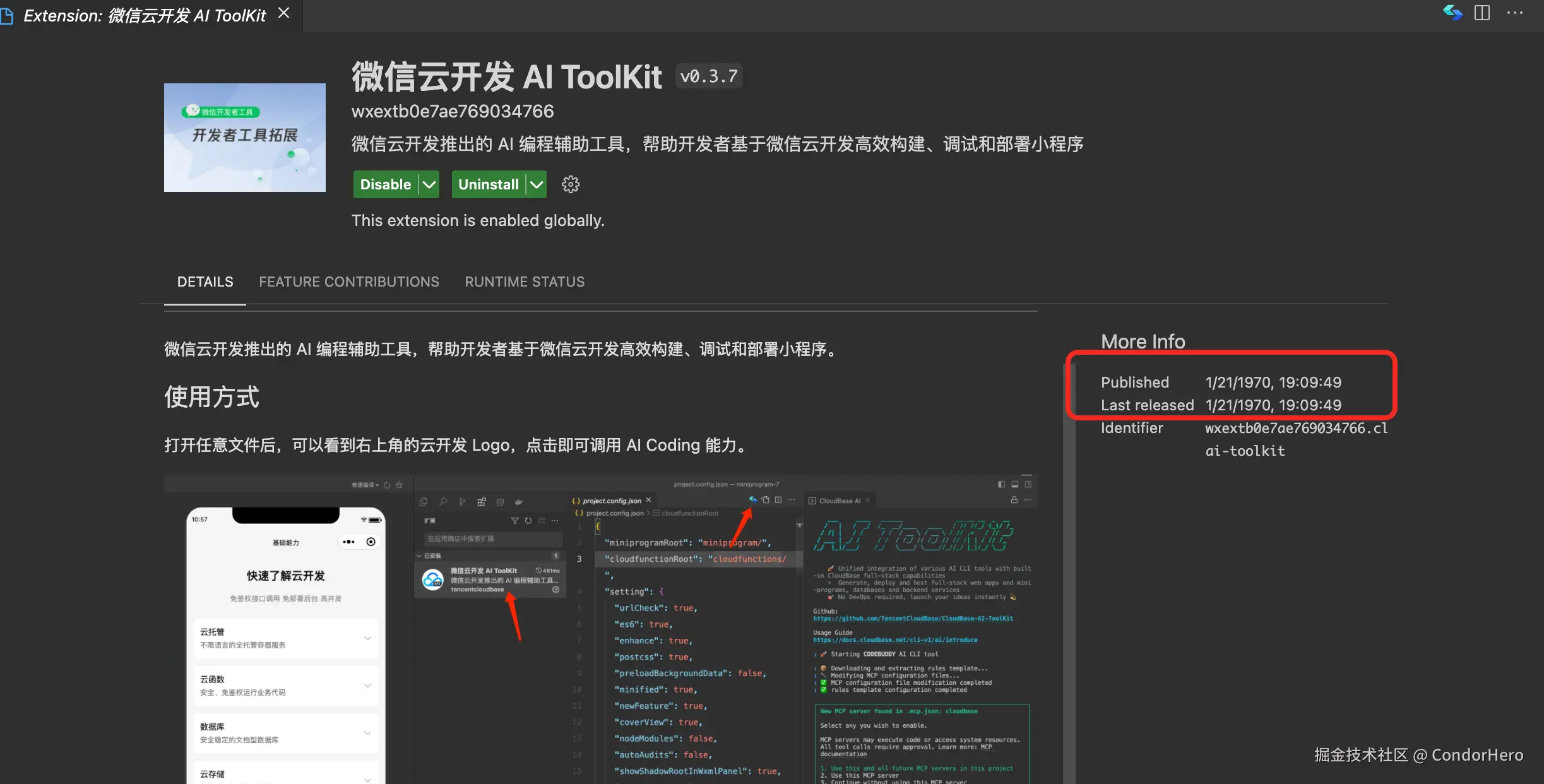Click the file icon in the extension tab

tap(8, 15)
